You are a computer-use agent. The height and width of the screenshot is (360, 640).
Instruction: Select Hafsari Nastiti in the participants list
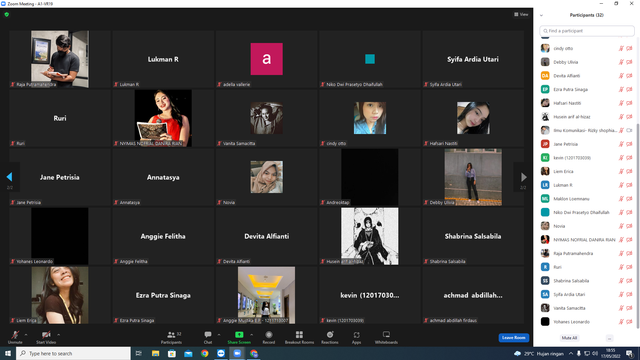(x=587, y=103)
